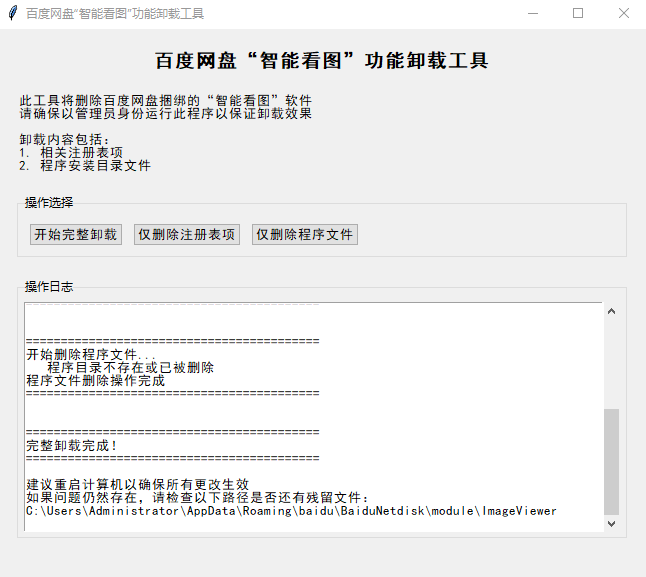Click the log scrollbar up arrow
Viewport: 646px width, 577px height.
[611, 311]
